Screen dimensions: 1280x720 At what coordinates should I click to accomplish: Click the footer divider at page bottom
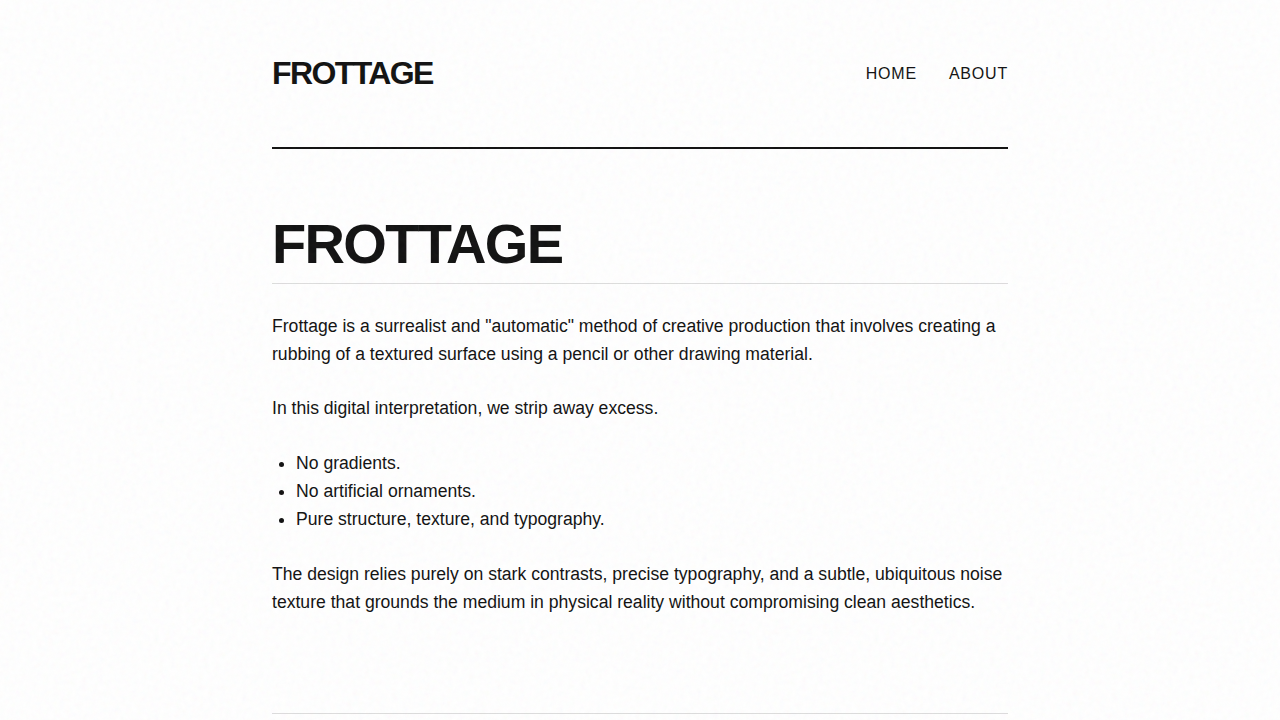point(640,714)
